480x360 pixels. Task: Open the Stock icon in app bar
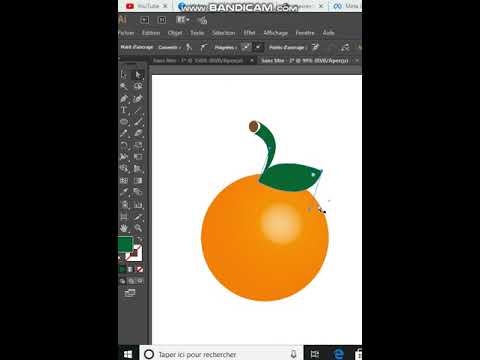pyautogui.click(x=162, y=20)
